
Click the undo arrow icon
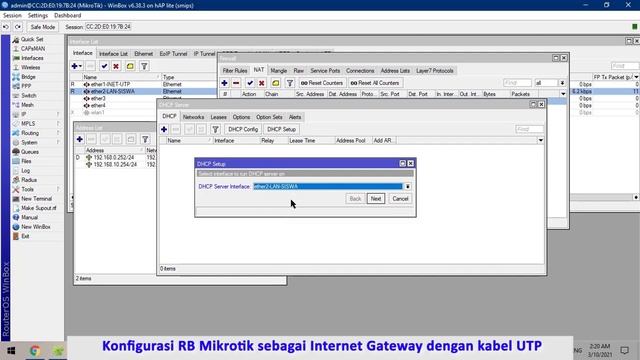6,27
